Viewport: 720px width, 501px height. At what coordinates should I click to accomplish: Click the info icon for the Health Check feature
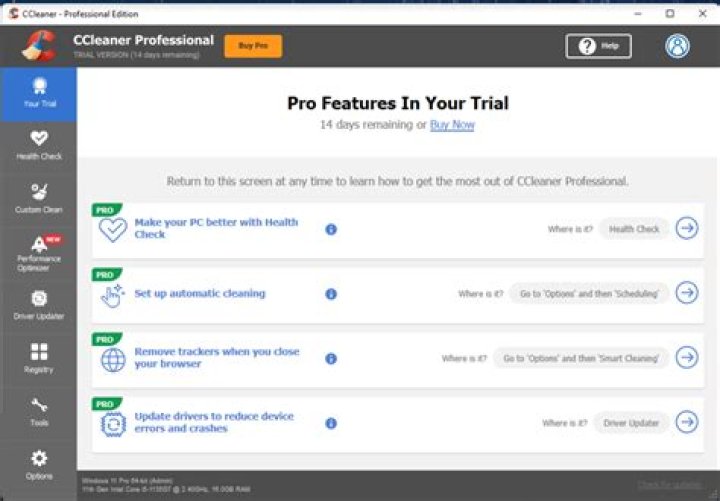tap(331, 229)
